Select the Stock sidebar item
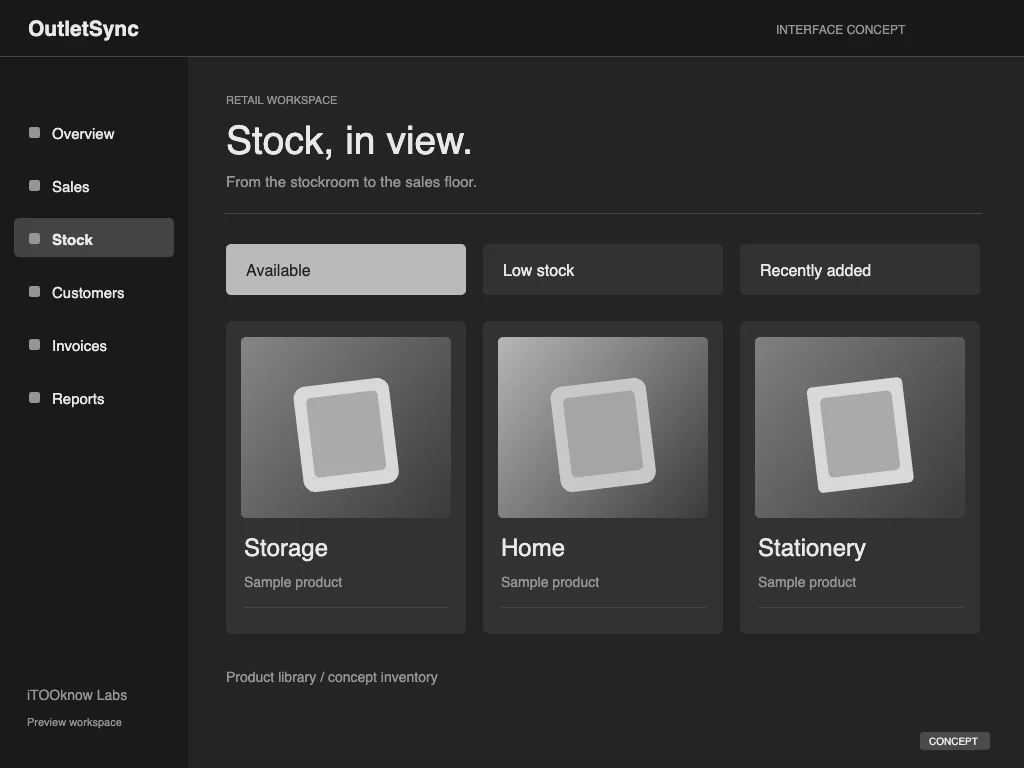Viewport: 1024px width, 768px height. (x=94, y=238)
